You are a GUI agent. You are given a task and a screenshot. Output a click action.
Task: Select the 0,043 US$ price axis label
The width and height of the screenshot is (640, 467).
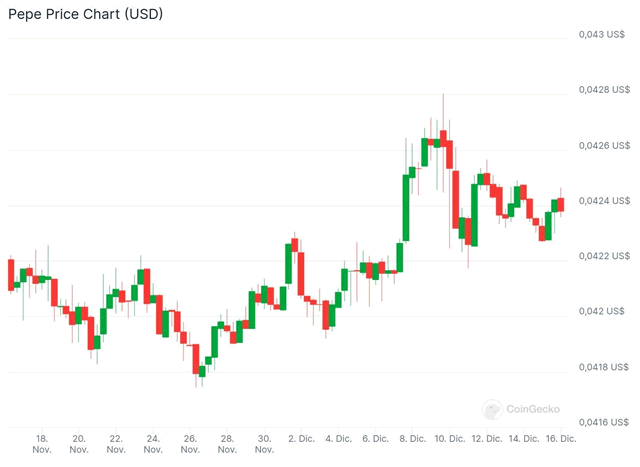point(605,35)
